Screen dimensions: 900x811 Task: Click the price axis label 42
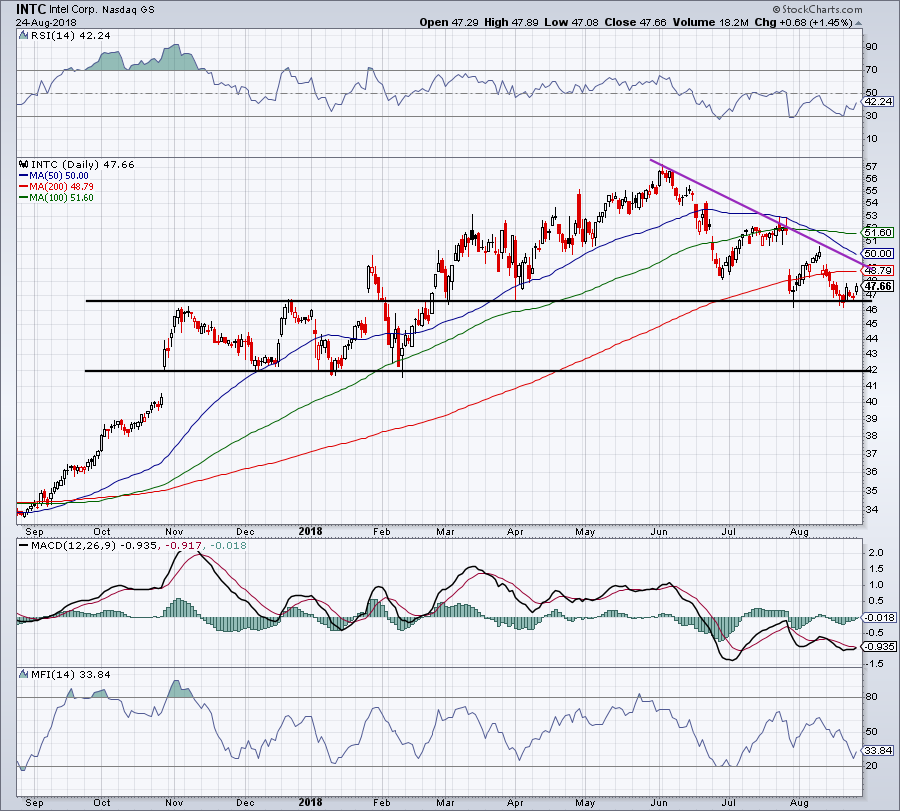tap(871, 370)
